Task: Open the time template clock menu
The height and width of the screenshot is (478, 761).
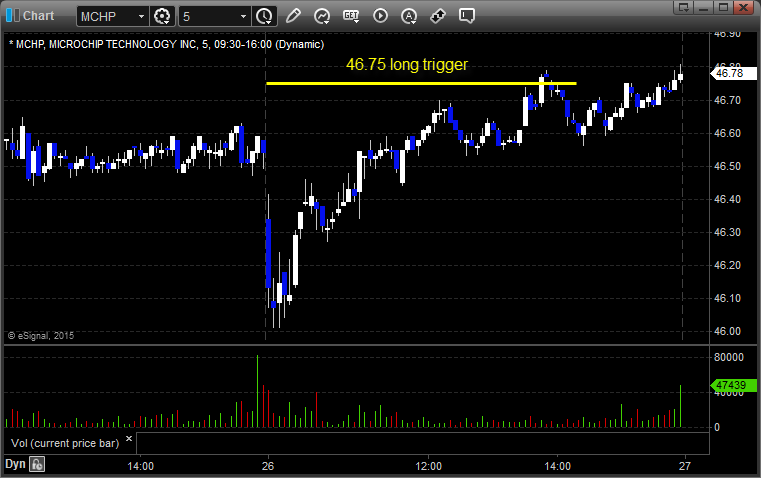Action: [265, 16]
